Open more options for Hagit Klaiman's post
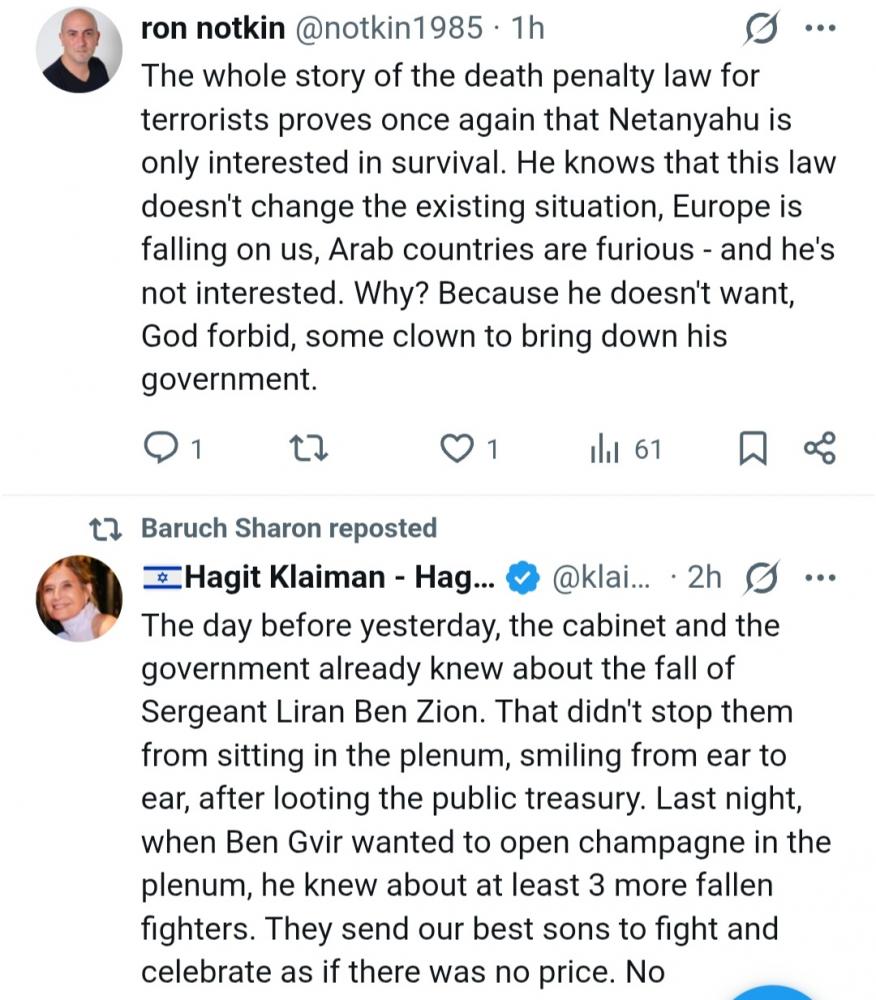Viewport: 876px width, 1000px height. point(820,577)
